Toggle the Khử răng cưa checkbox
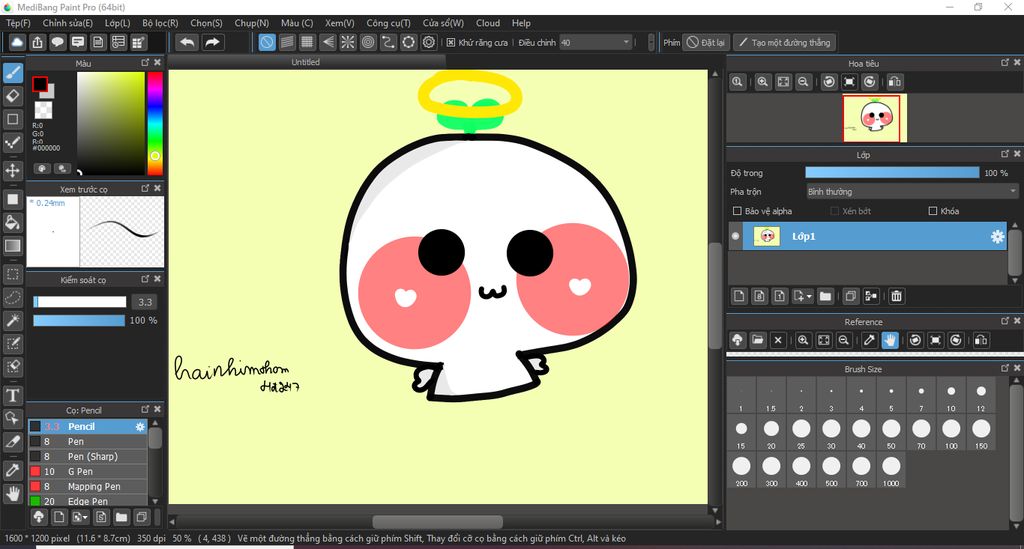The image size is (1024, 549). (451, 42)
